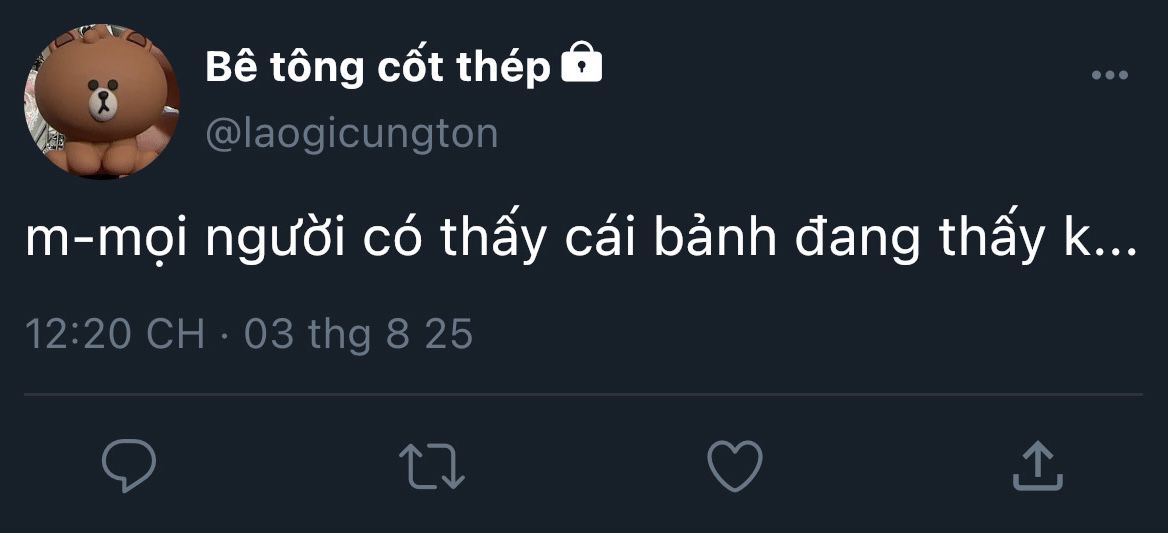Visit the @laogicungton handle
The height and width of the screenshot is (533, 1168).
(351, 133)
